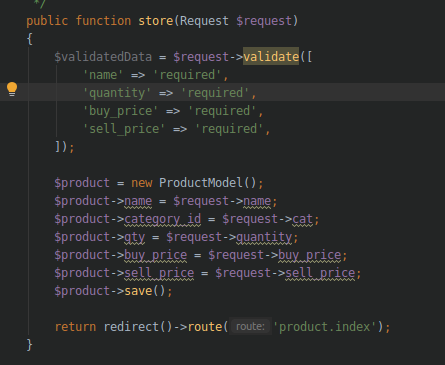This screenshot has height=365, width=445.
Task: Click the 'product.index' string
Action: coord(325,327)
